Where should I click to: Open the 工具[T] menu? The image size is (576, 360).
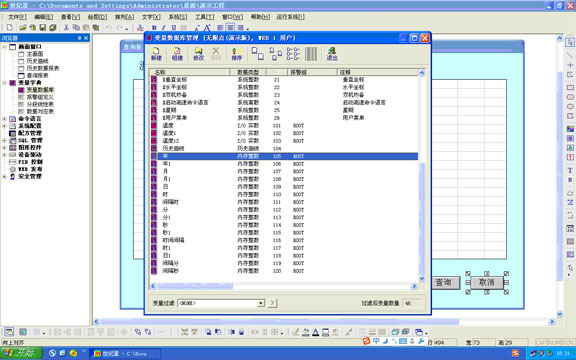204,17
